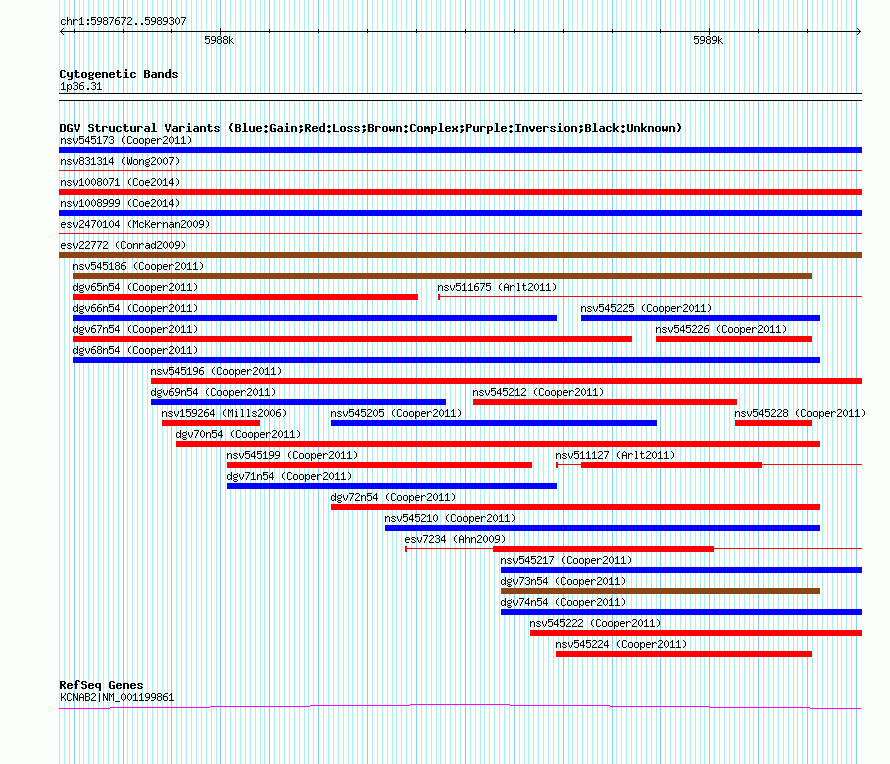Open nsv545205 (Cooper2011) label

396,413
